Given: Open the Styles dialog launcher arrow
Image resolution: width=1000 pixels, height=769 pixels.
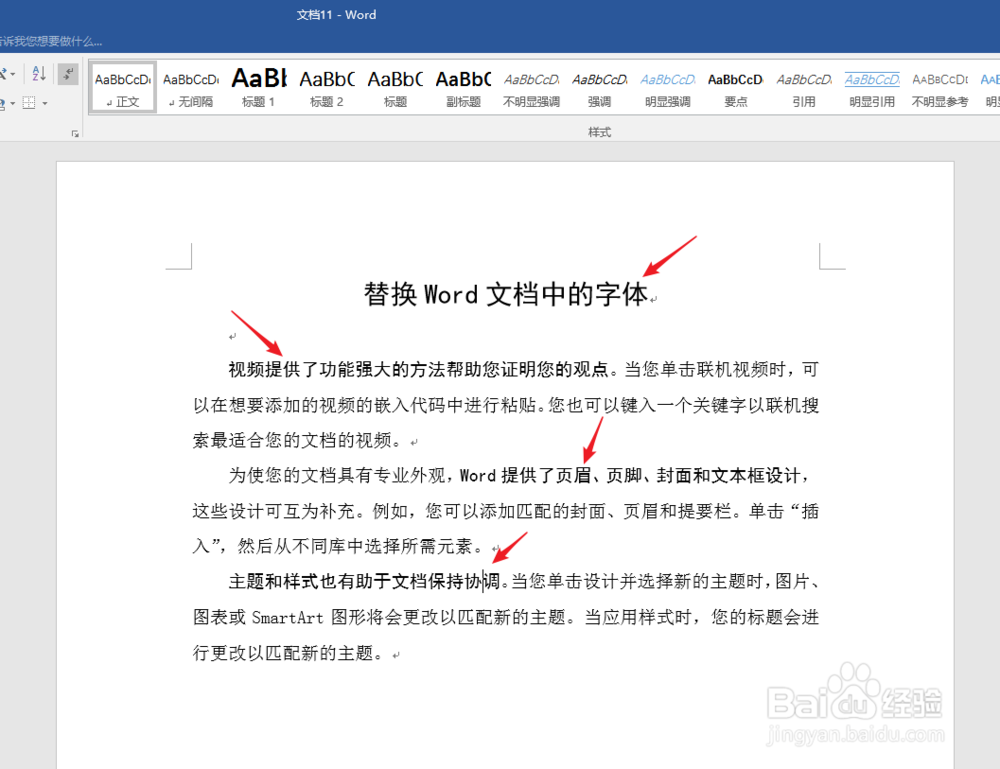Looking at the screenshot, I should [x=76, y=134].
